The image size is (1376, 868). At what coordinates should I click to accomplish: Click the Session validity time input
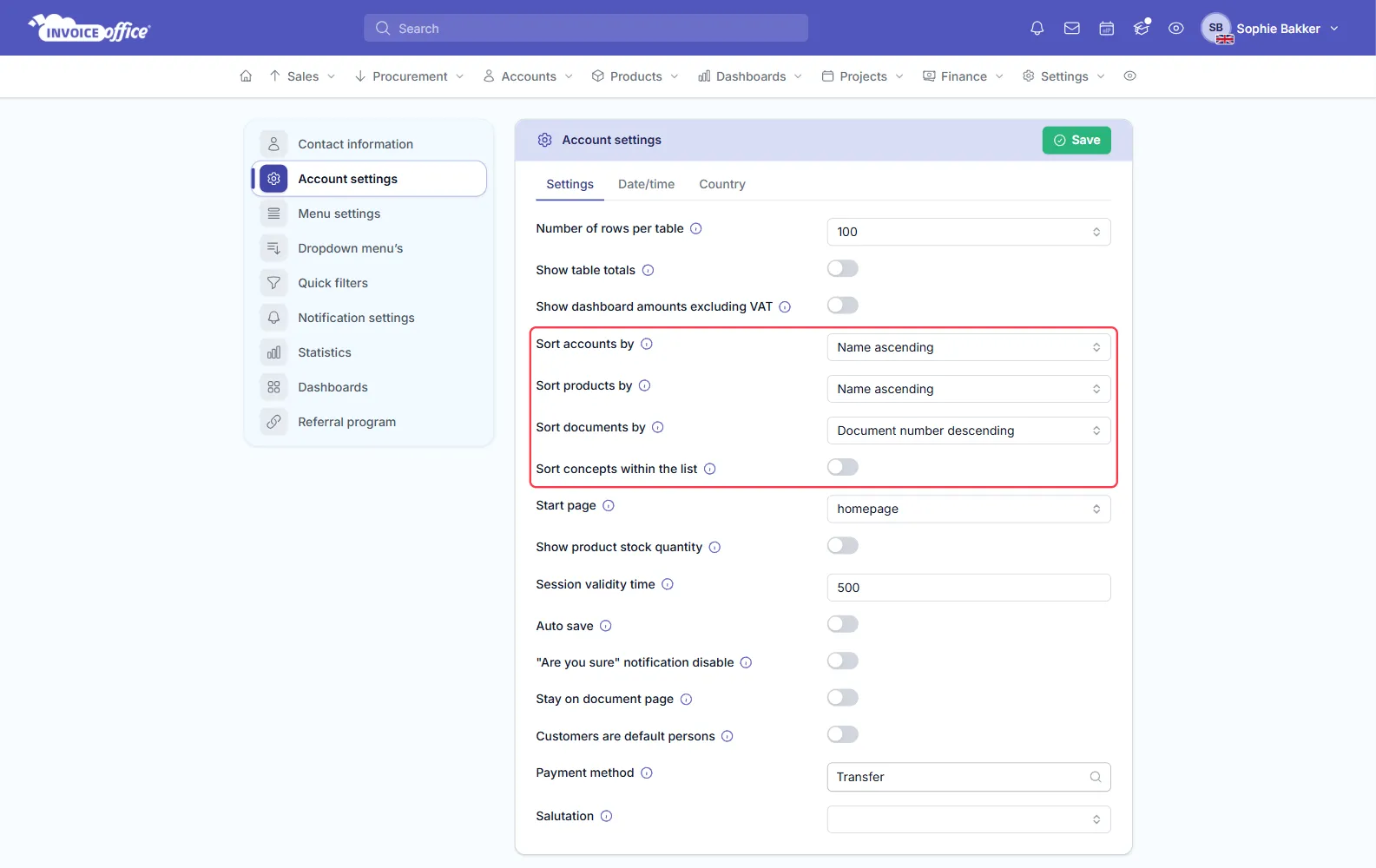pyautogui.click(x=969, y=588)
